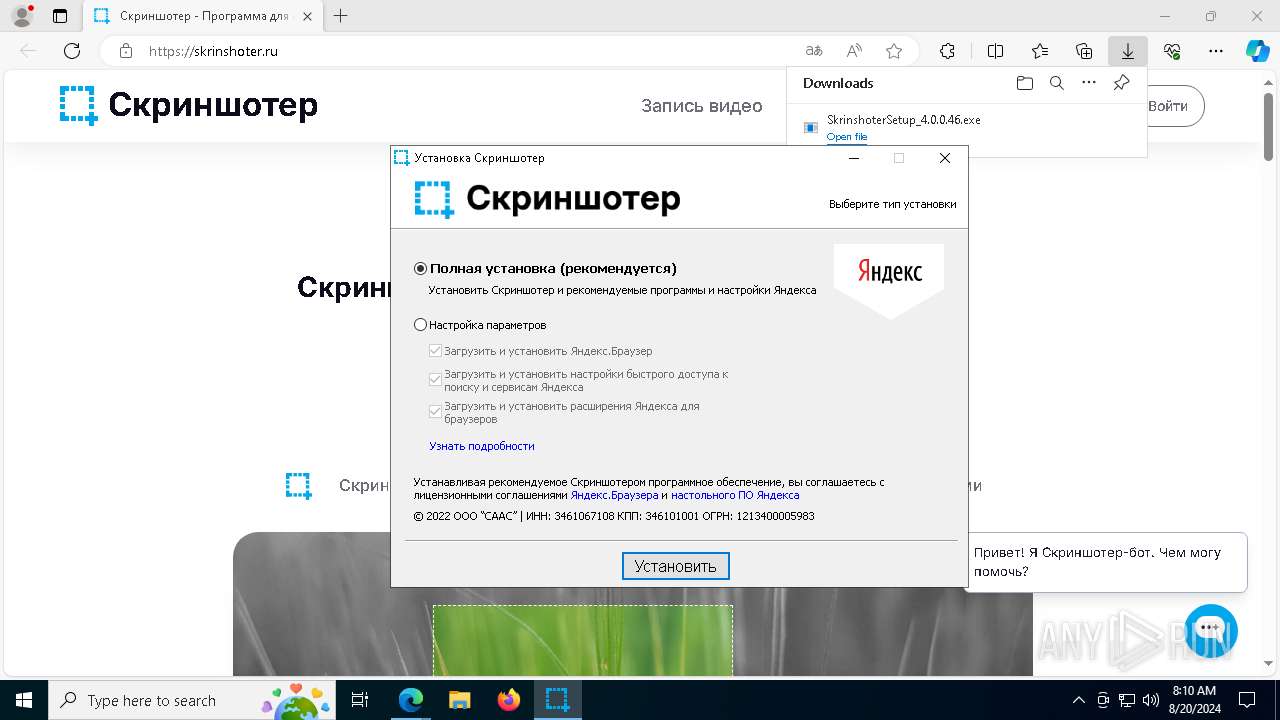Open настольного ПО Яндекса license link
Image resolution: width=1280 pixels, height=720 pixels.
click(x=735, y=495)
